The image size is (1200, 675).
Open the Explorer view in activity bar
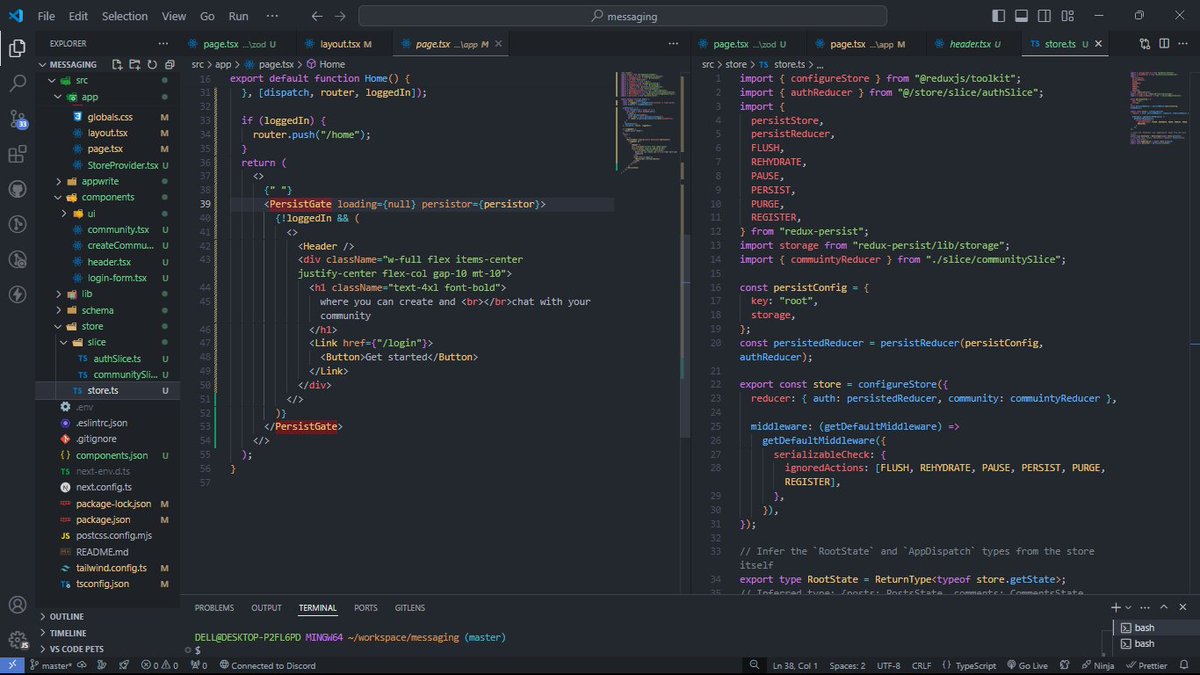[17, 47]
